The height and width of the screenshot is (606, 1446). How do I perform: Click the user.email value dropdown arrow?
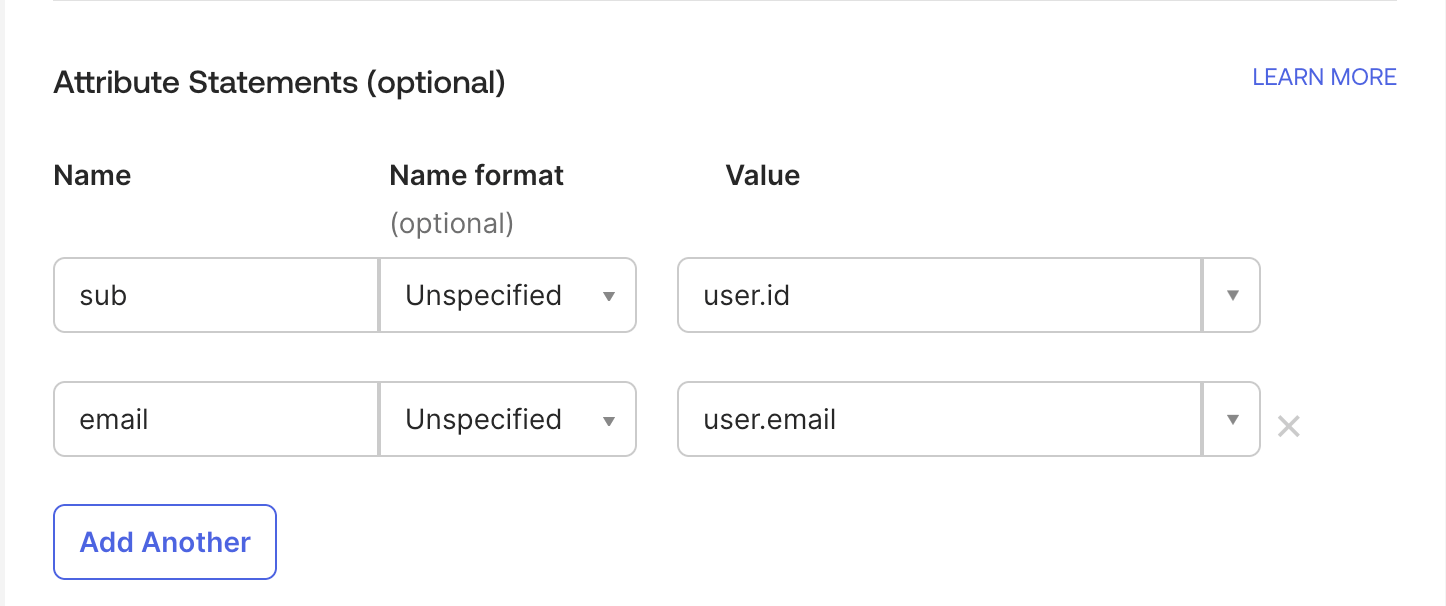[x=1231, y=419]
